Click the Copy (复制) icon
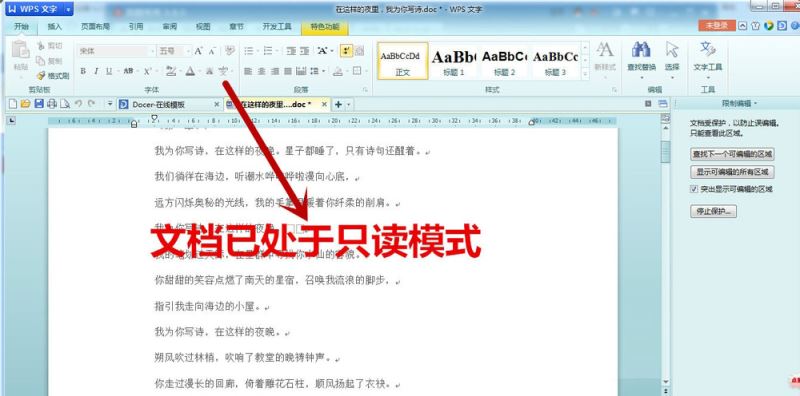 [40, 61]
